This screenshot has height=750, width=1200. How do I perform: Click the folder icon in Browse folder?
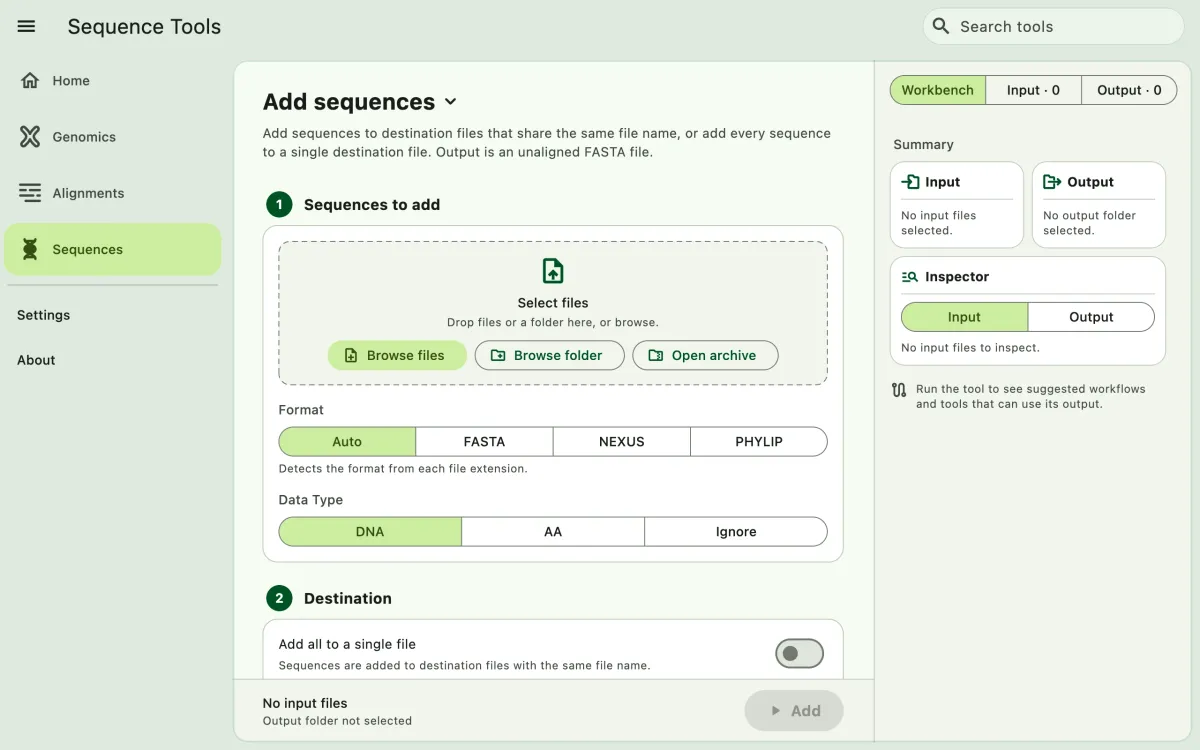(x=498, y=355)
